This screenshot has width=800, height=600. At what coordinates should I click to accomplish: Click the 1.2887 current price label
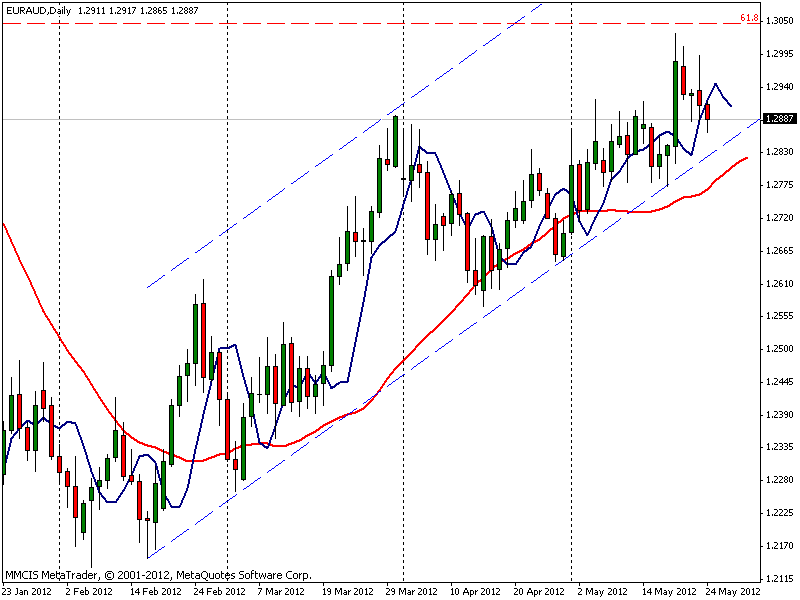[x=780, y=118]
